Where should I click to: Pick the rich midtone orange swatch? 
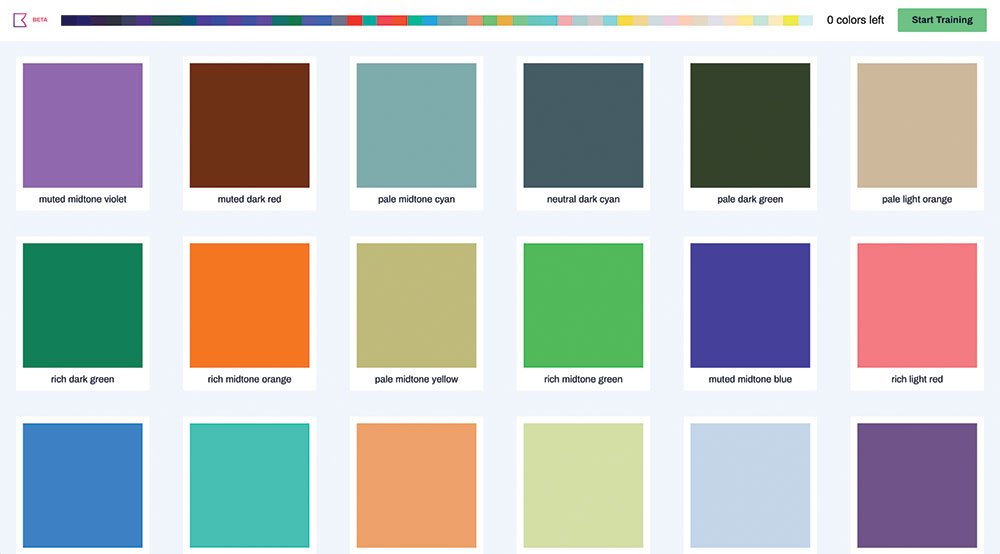[249, 305]
